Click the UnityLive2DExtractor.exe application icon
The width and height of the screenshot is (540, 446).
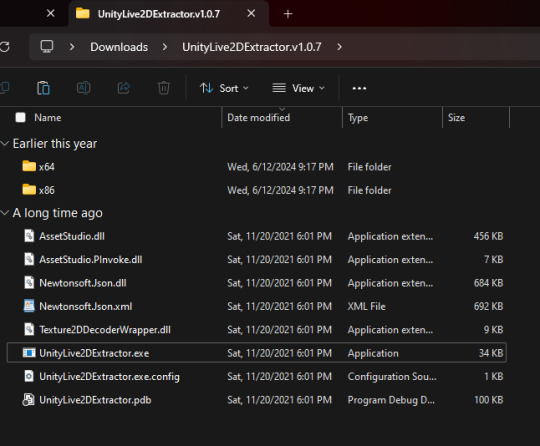click(29, 353)
